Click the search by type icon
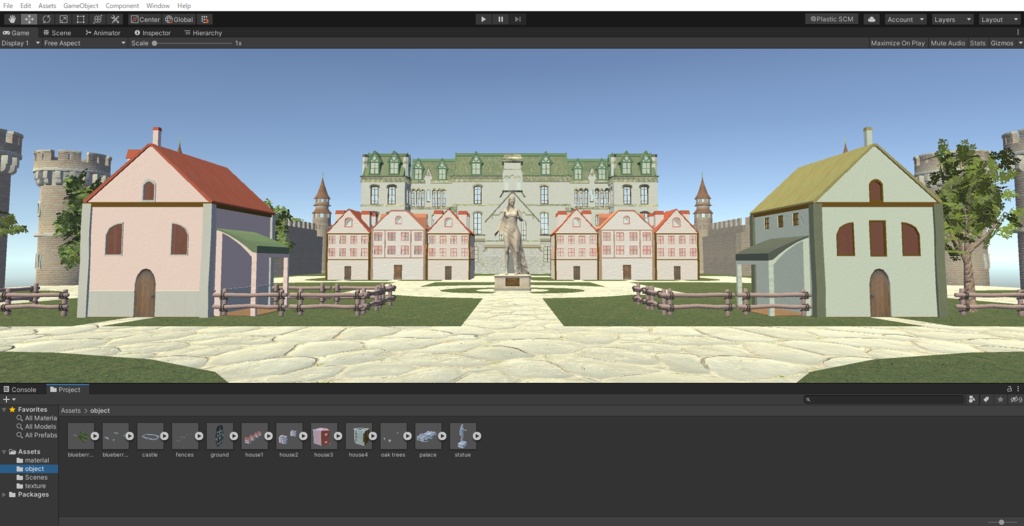1024x526 pixels. tap(972, 399)
